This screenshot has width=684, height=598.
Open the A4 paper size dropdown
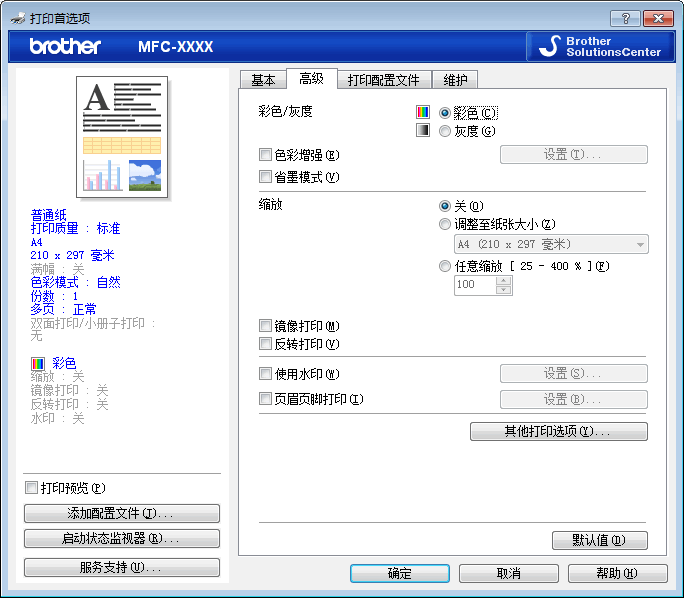tap(551, 244)
